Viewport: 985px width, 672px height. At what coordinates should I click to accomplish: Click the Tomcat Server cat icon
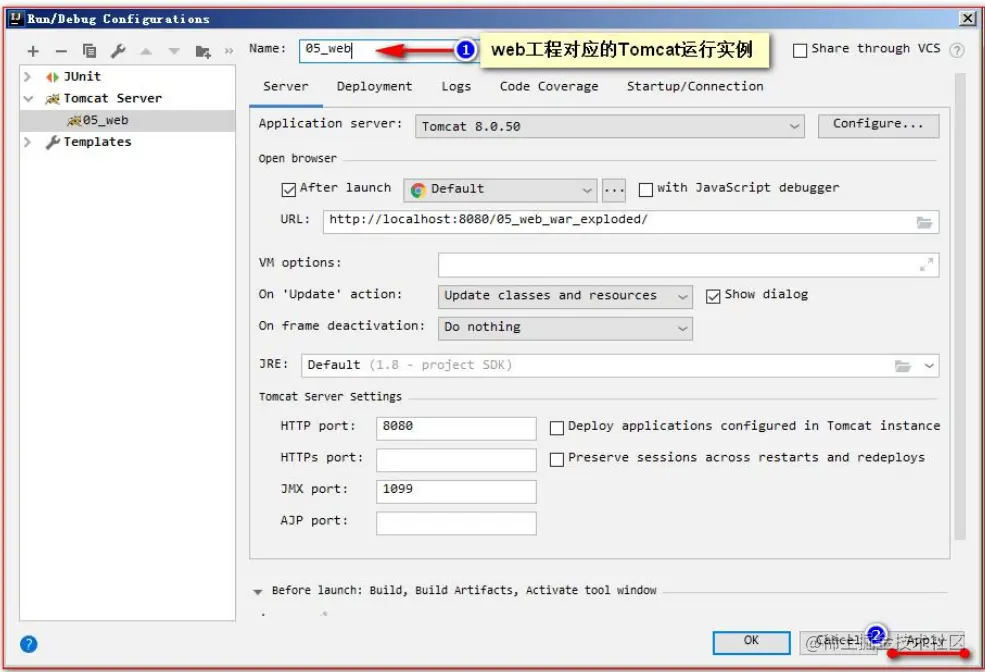click(x=53, y=99)
